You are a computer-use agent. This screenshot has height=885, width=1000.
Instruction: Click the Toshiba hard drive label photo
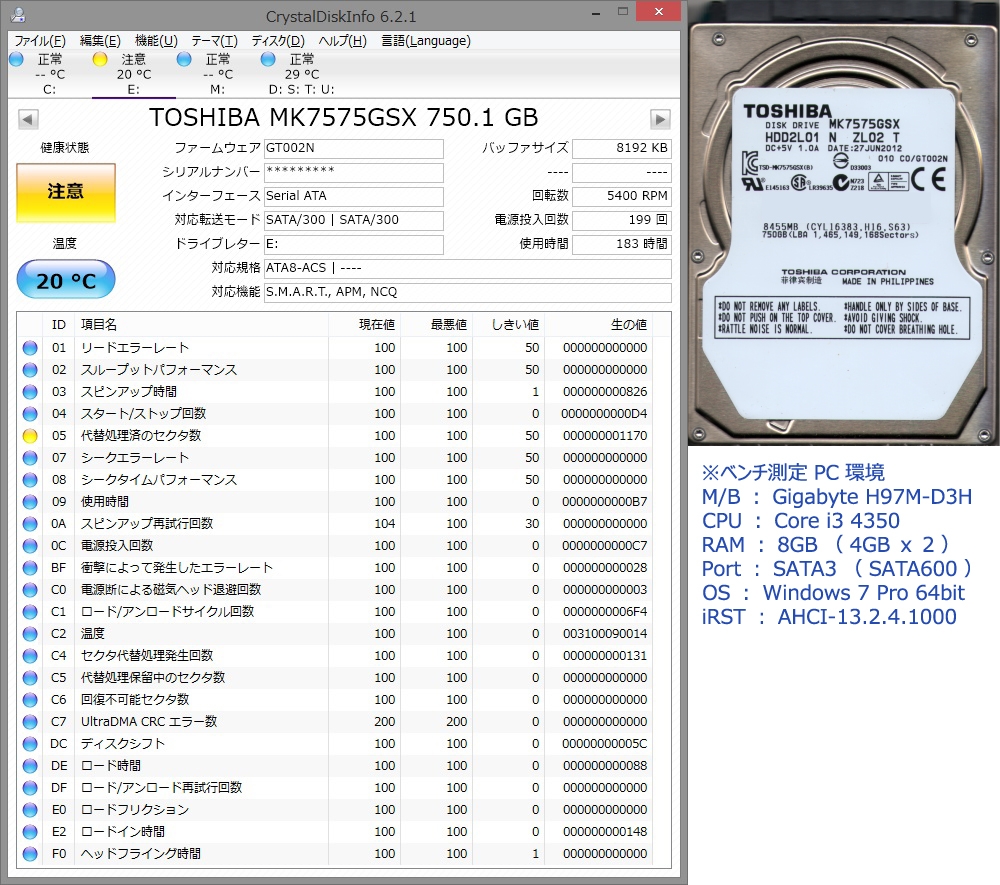[843, 223]
